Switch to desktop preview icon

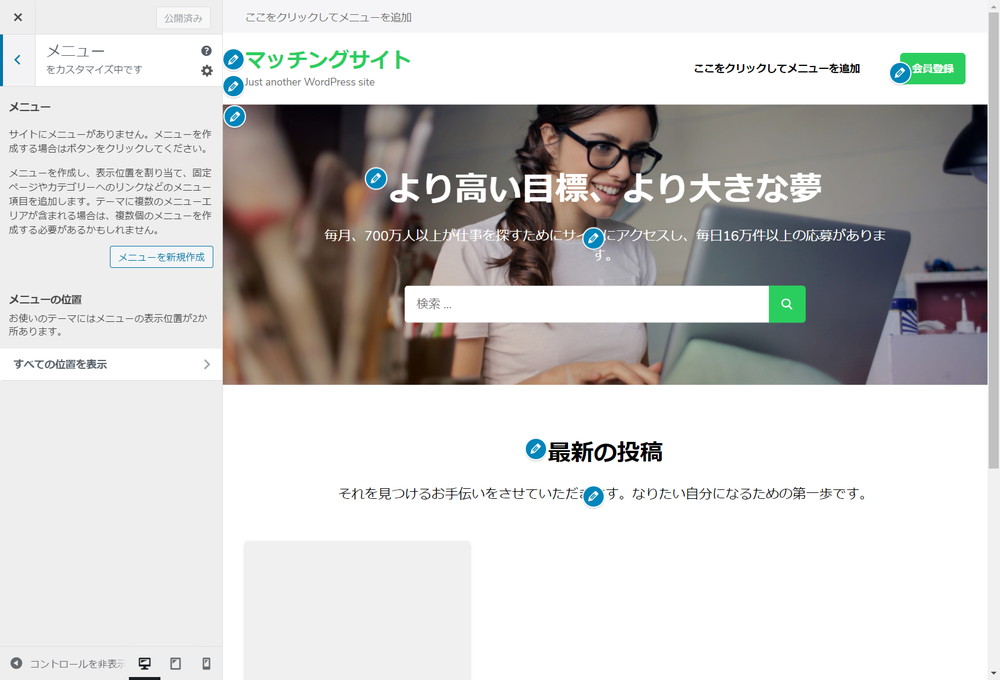(145, 663)
